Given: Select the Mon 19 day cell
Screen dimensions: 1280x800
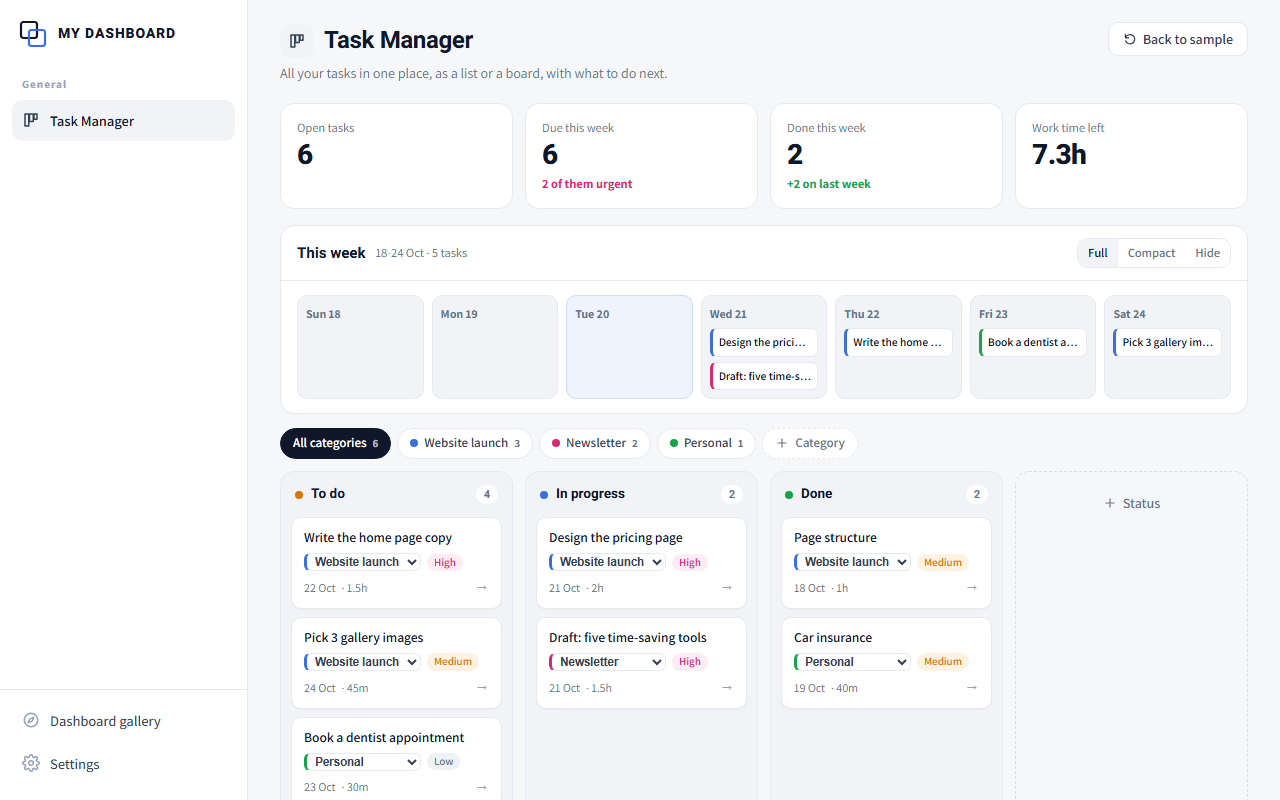Looking at the screenshot, I should click(x=495, y=347).
